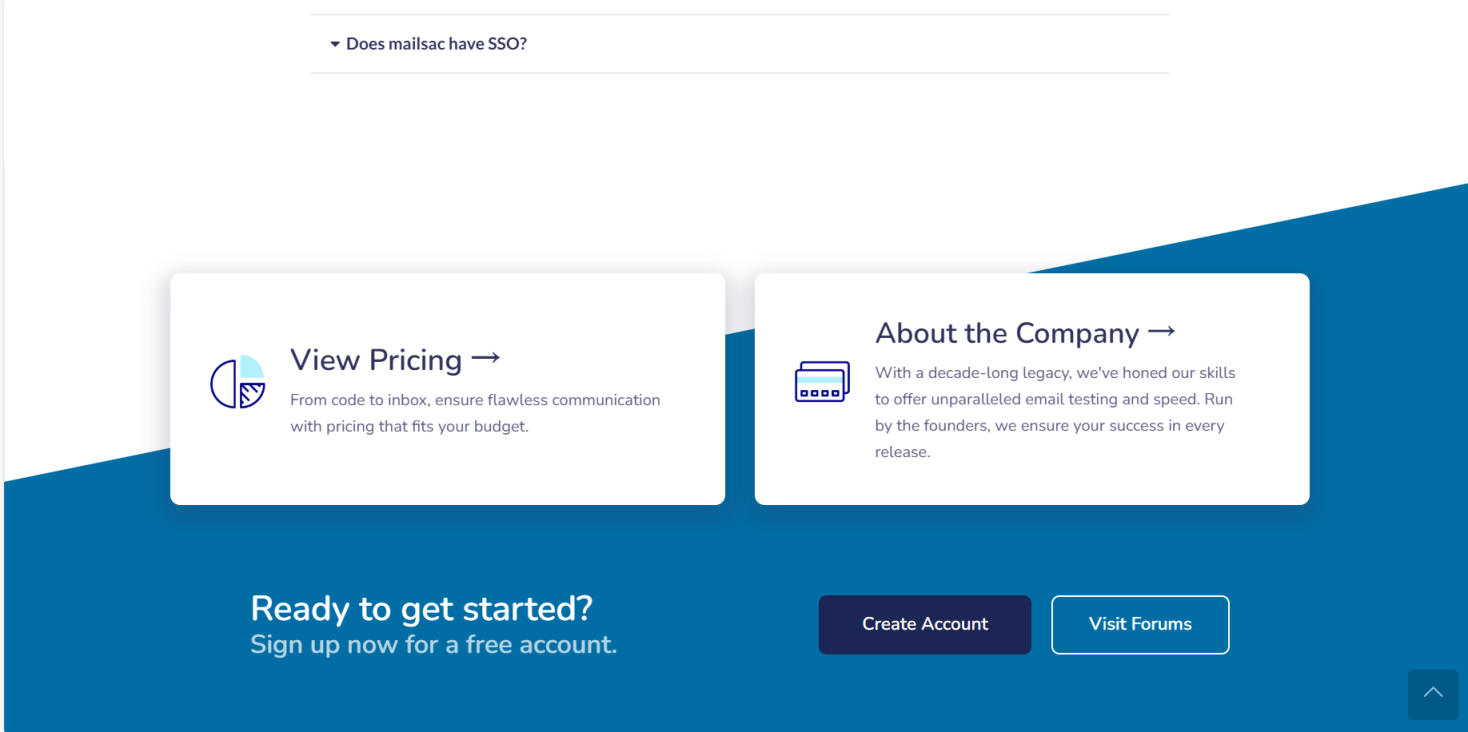Click 'pricing that fits your budget' text line
This screenshot has height=732, width=1468.
coord(409,426)
